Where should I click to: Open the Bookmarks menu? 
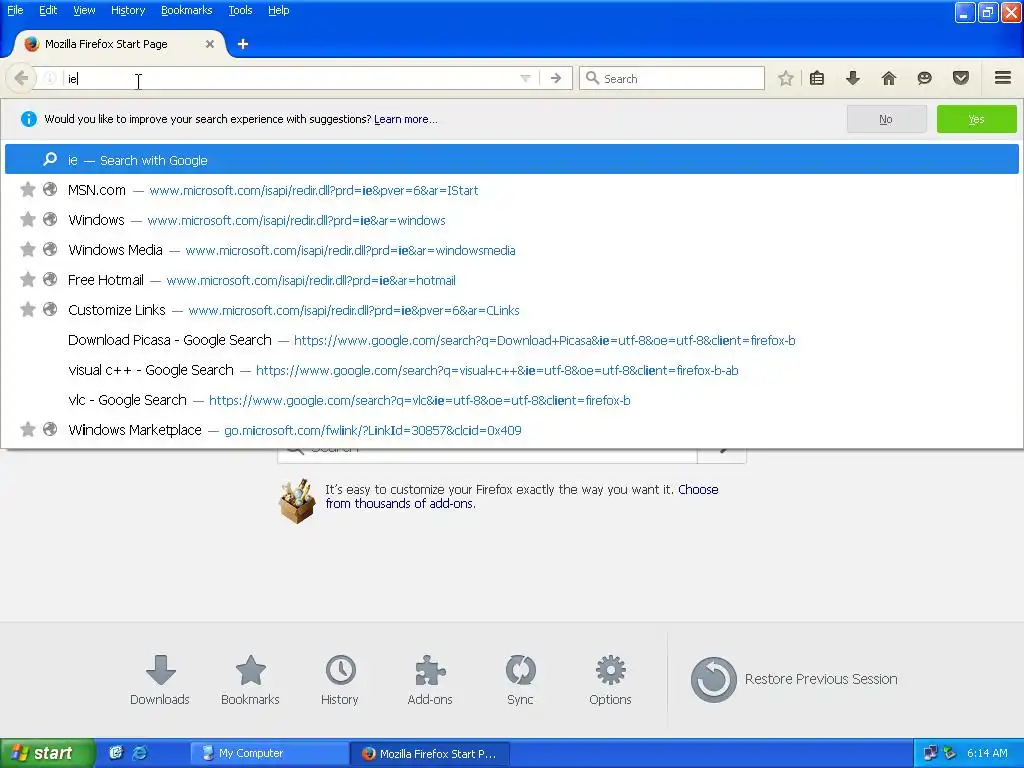tap(187, 10)
